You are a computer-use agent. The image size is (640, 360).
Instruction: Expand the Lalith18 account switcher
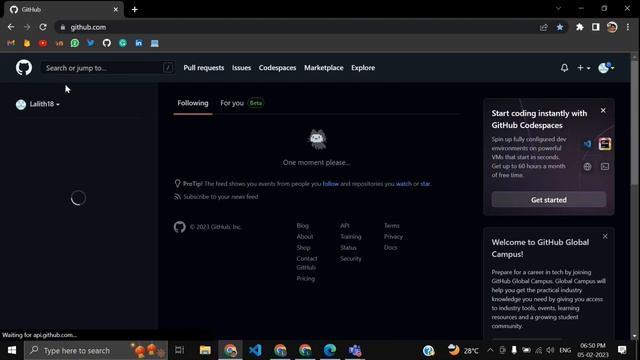pyautogui.click(x=38, y=104)
